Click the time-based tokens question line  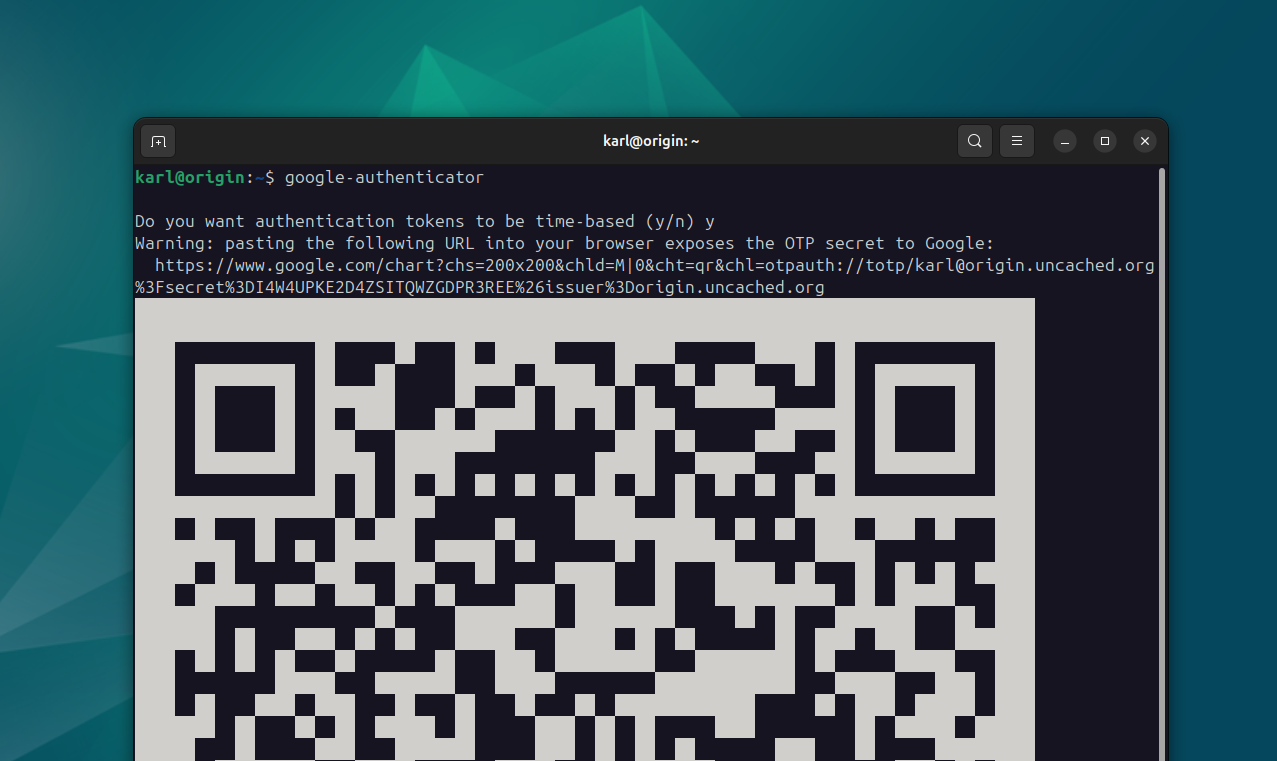425,222
